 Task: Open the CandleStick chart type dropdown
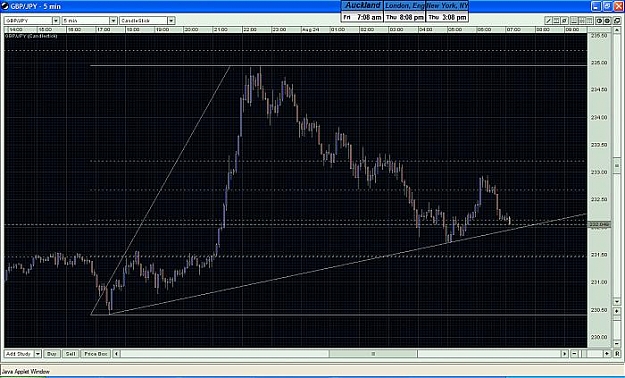click(x=147, y=20)
